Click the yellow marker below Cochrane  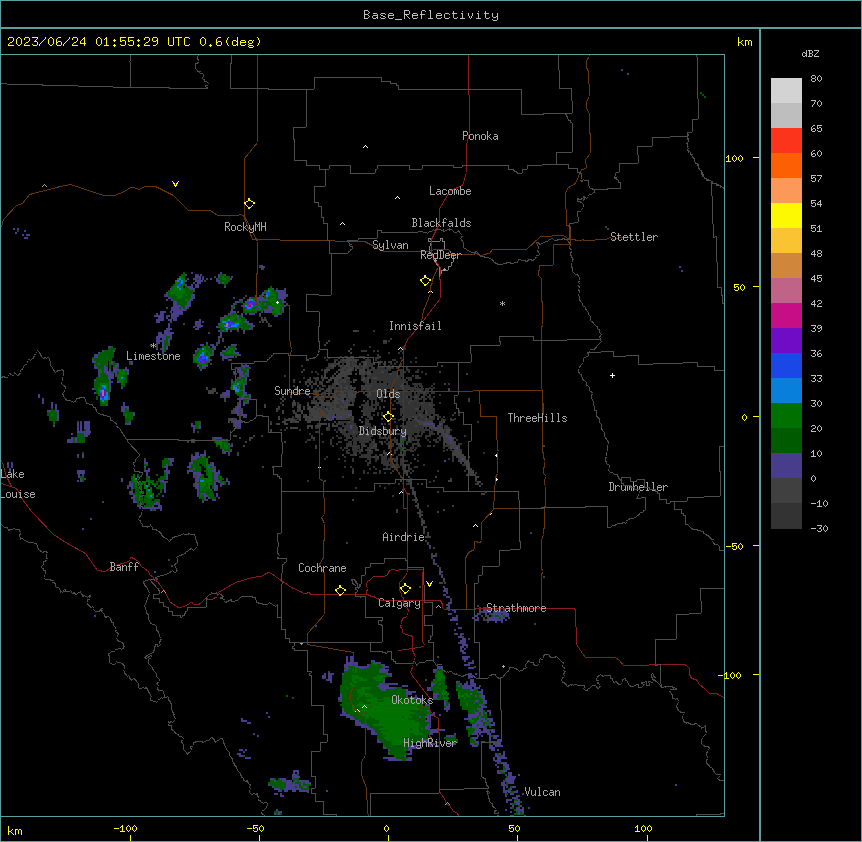(x=340, y=590)
